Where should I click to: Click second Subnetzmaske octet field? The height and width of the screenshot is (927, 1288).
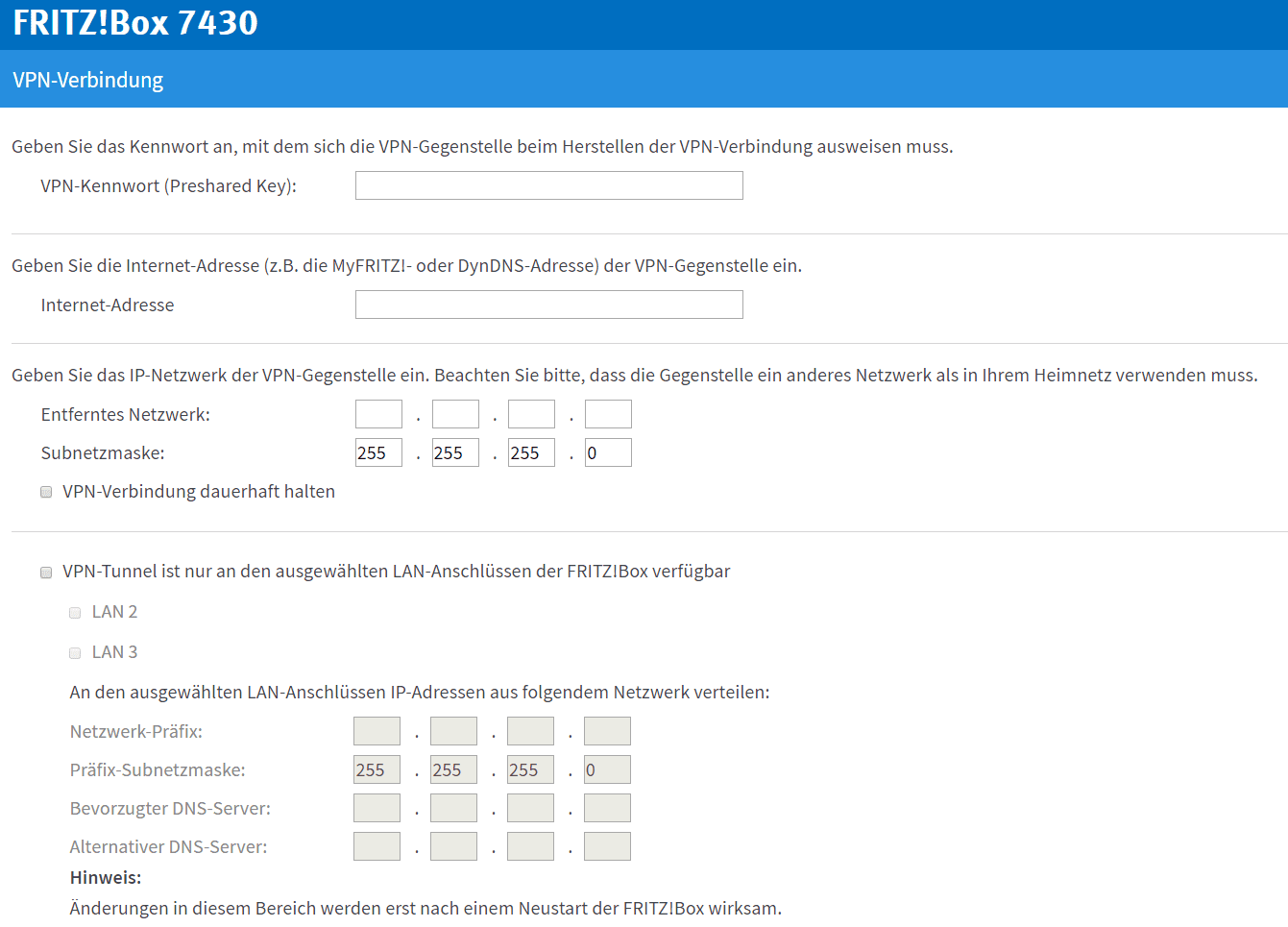tap(455, 452)
